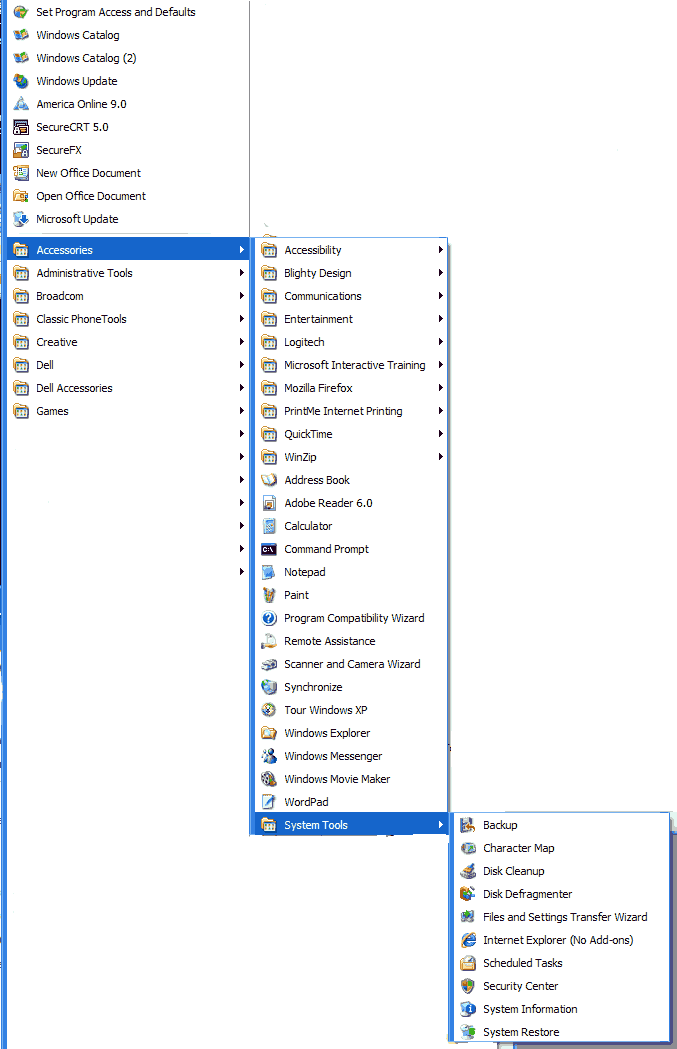
Task: Open Logitech folder
Action: pyautogui.click(x=352, y=342)
